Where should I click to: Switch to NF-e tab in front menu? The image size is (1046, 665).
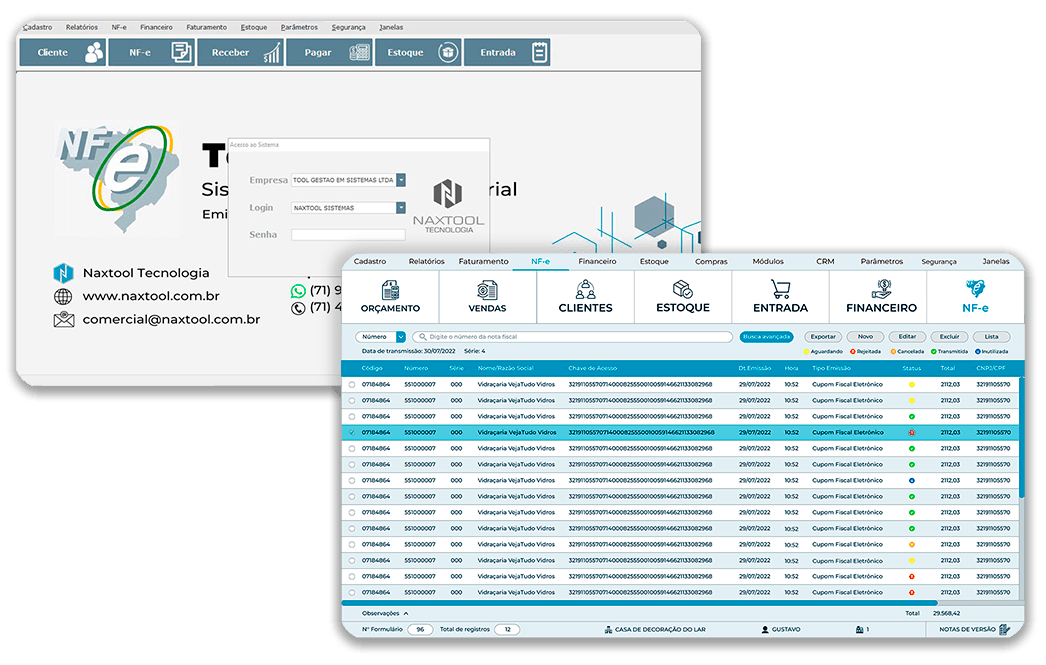coord(540,261)
